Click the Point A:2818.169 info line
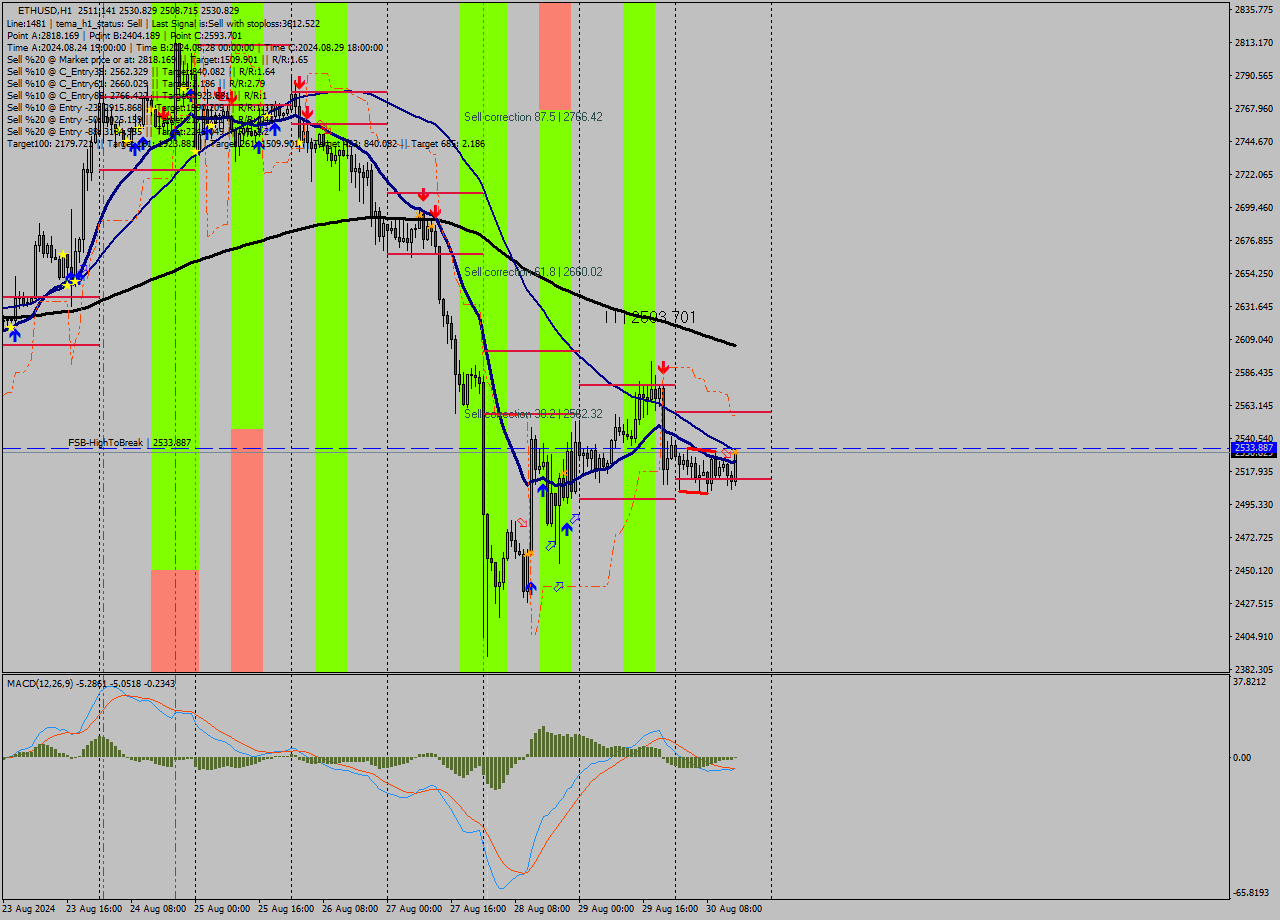 tap(125, 35)
